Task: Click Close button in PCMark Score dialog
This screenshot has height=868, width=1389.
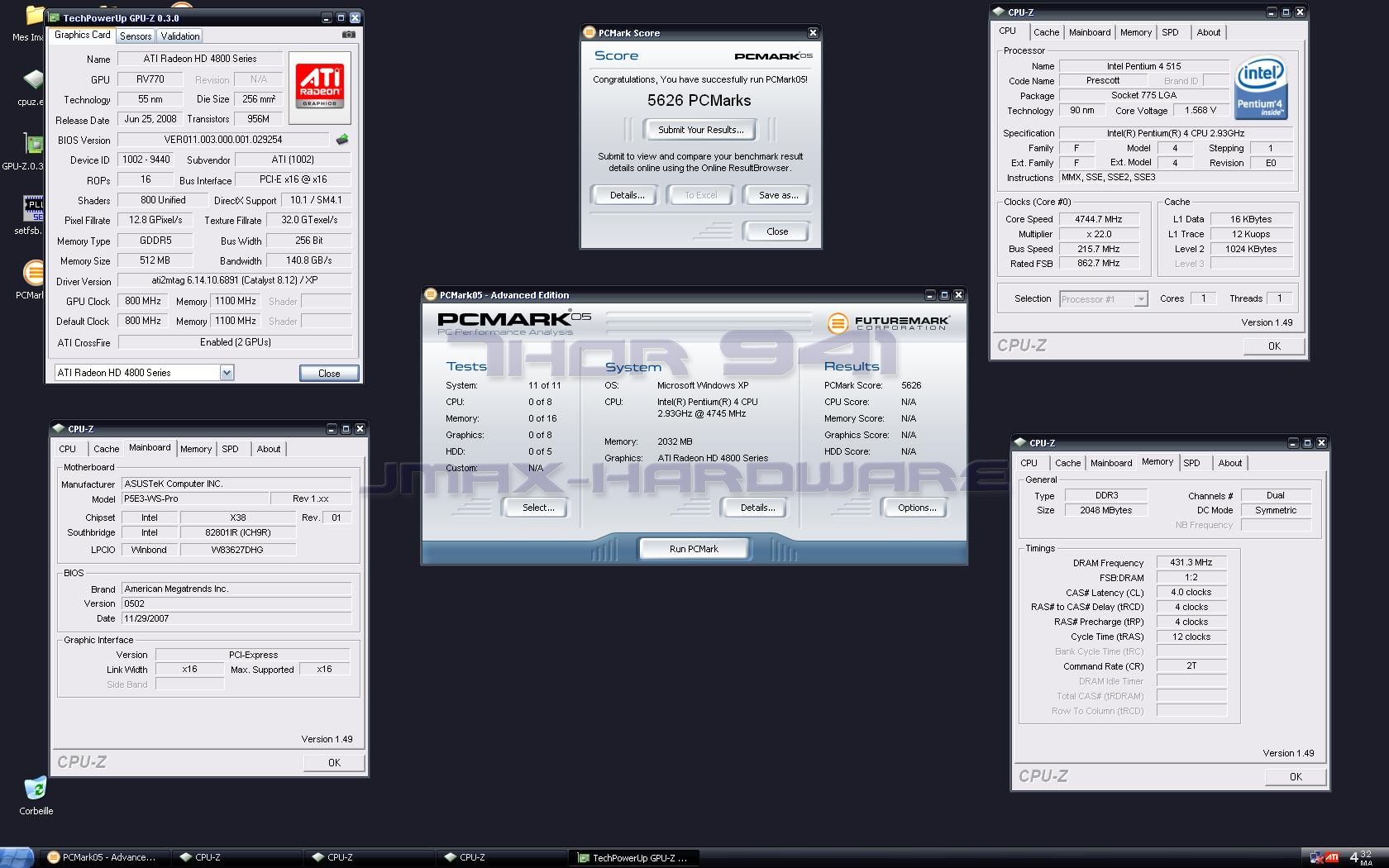Action: click(777, 231)
